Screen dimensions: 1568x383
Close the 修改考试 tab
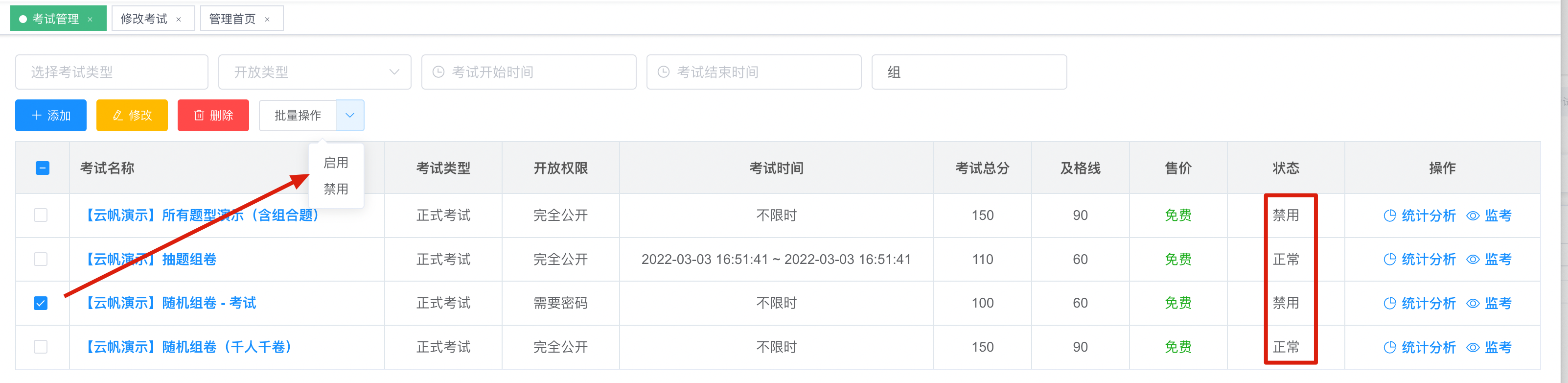[x=178, y=20]
